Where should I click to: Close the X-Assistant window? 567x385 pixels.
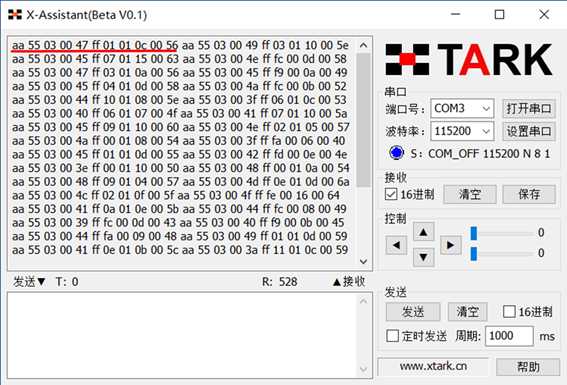tap(544, 14)
